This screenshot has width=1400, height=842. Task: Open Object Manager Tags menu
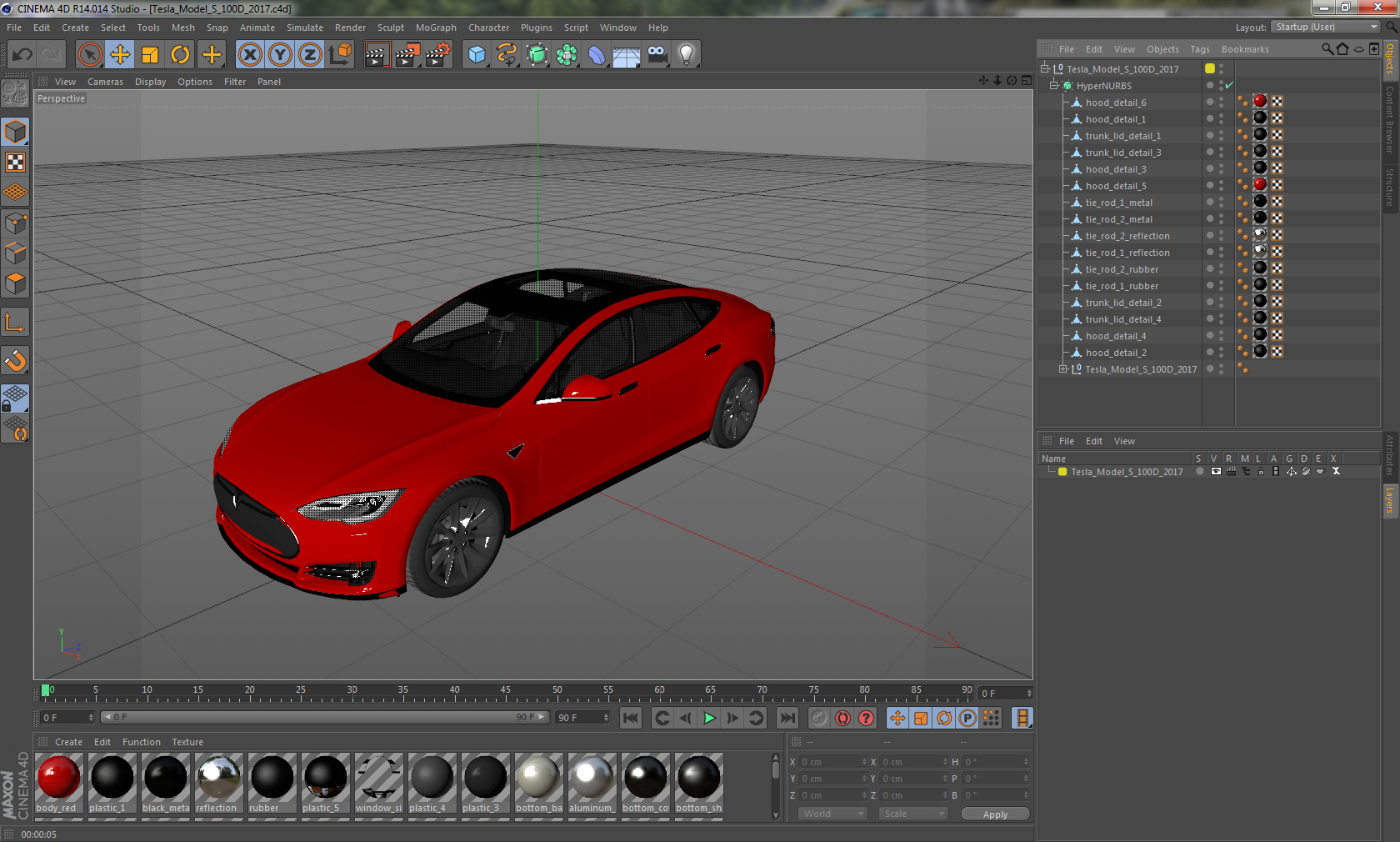coord(1200,49)
